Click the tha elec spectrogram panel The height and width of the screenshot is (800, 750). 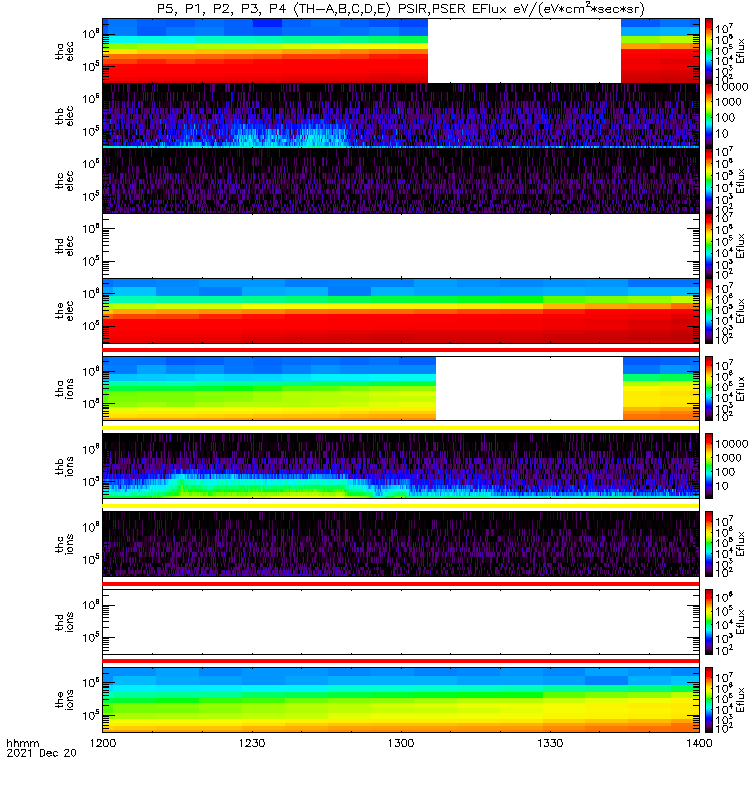click(x=401, y=51)
